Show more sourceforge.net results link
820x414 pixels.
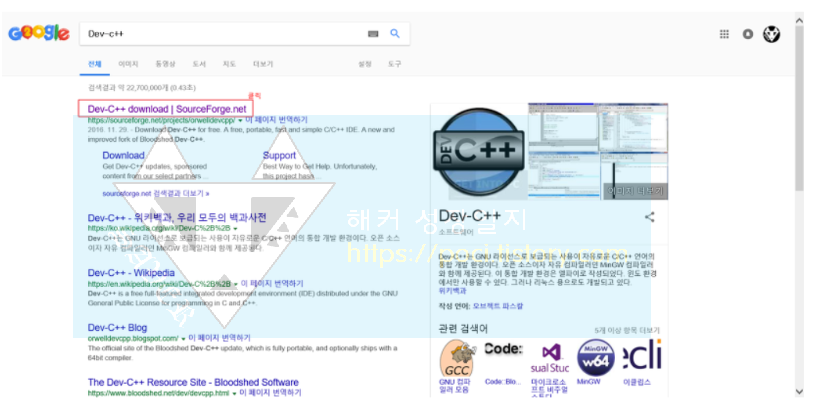pyautogui.click(x=156, y=193)
